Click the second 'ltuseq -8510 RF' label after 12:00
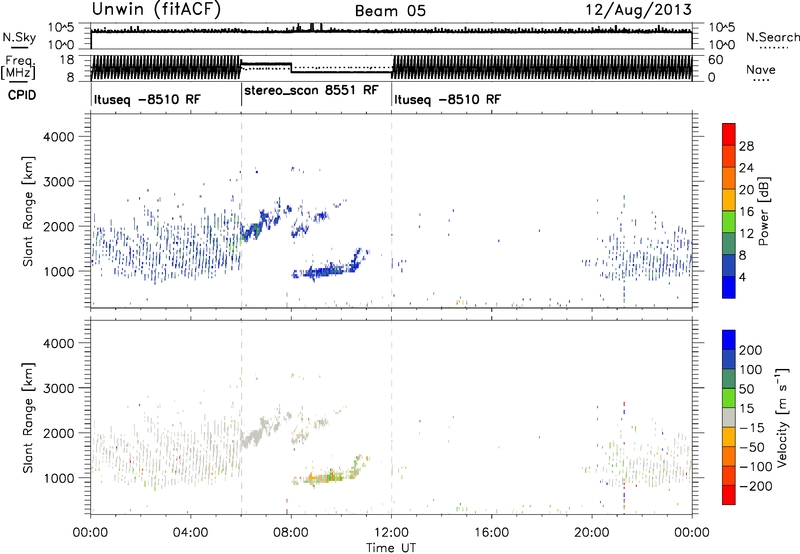This screenshot has height=554, width=800. coord(447,99)
